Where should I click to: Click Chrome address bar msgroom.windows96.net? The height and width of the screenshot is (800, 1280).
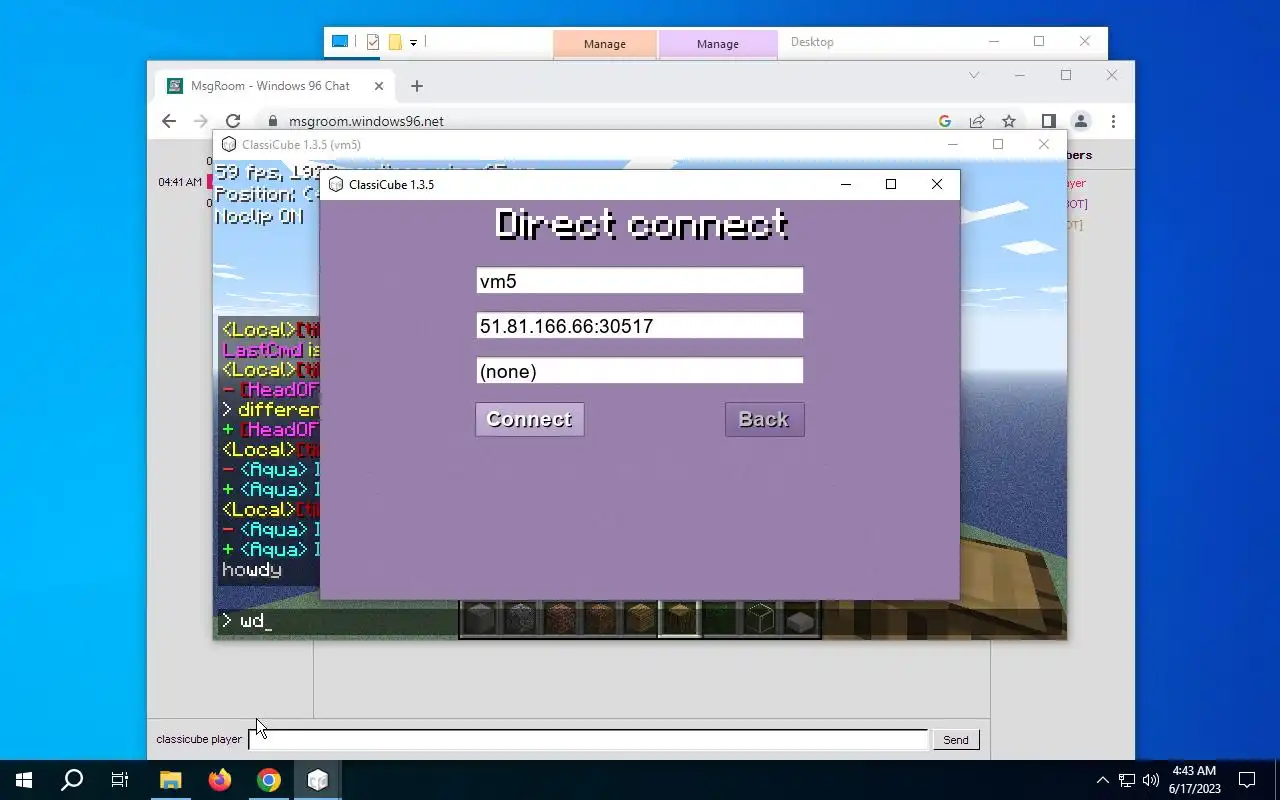tap(366, 121)
